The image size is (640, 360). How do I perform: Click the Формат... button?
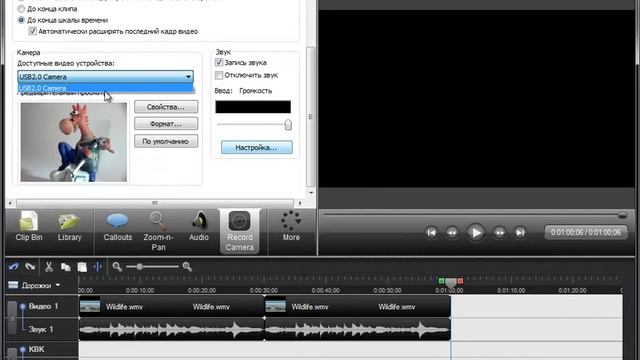[166, 124]
